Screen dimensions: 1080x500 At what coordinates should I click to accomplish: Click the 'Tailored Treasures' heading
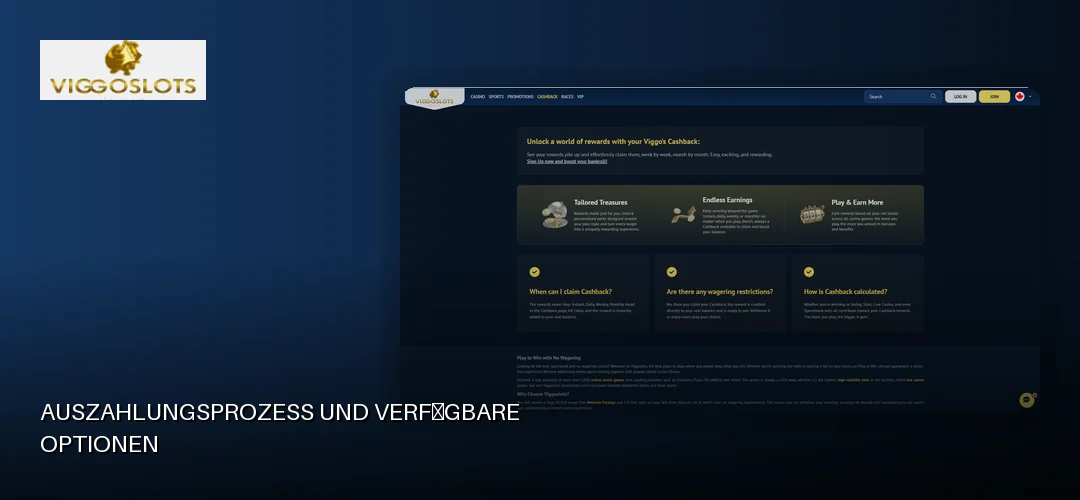click(601, 202)
